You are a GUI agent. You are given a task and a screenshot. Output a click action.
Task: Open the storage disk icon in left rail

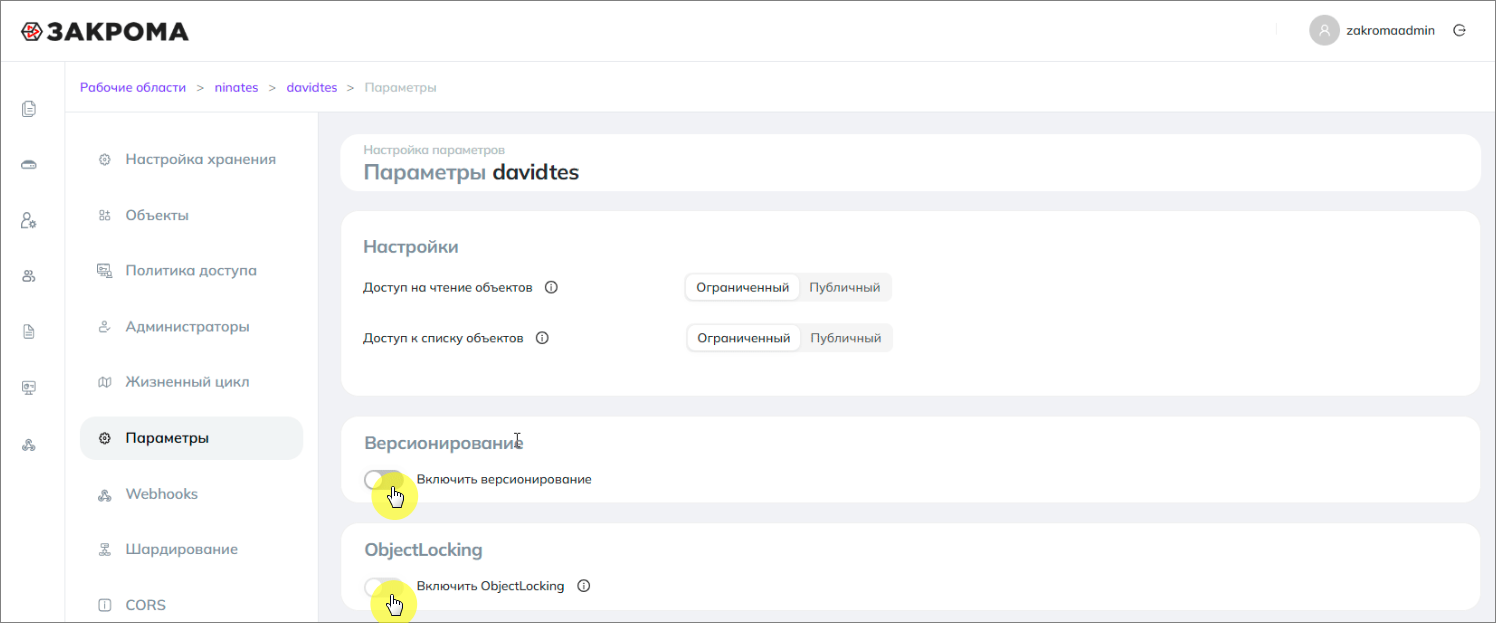coord(29,164)
